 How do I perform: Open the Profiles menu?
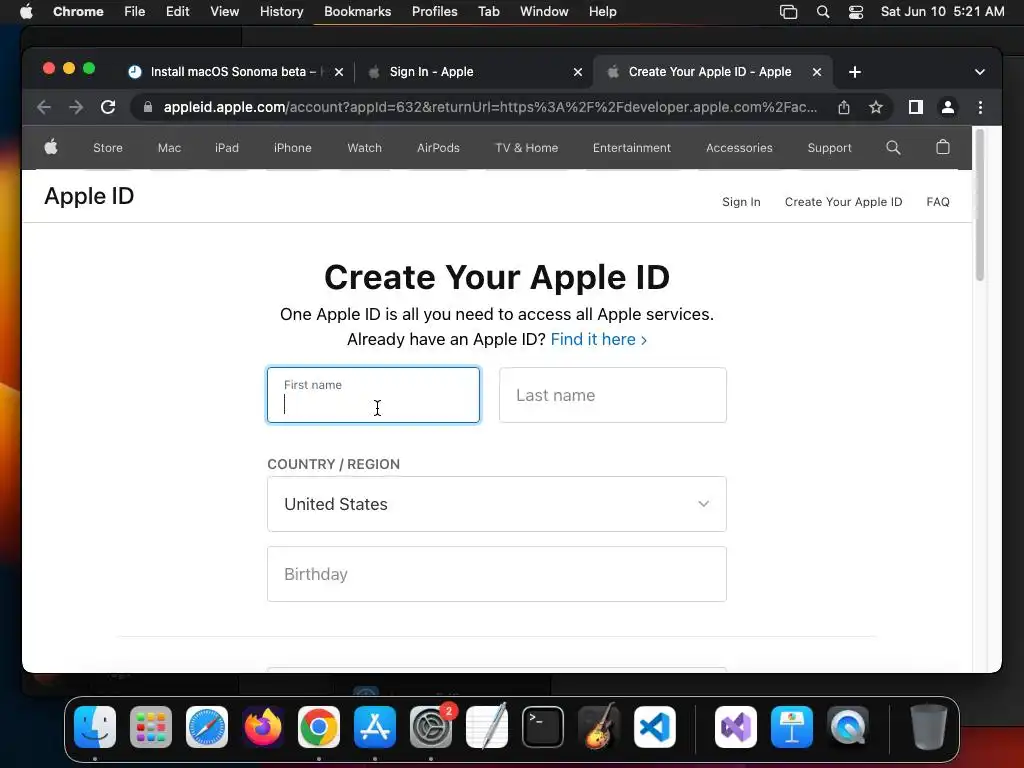pos(434,12)
